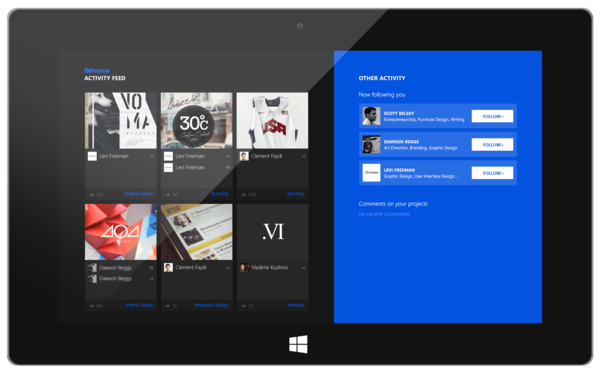Follow Scott Belsky
600x373 pixels.
(492, 116)
